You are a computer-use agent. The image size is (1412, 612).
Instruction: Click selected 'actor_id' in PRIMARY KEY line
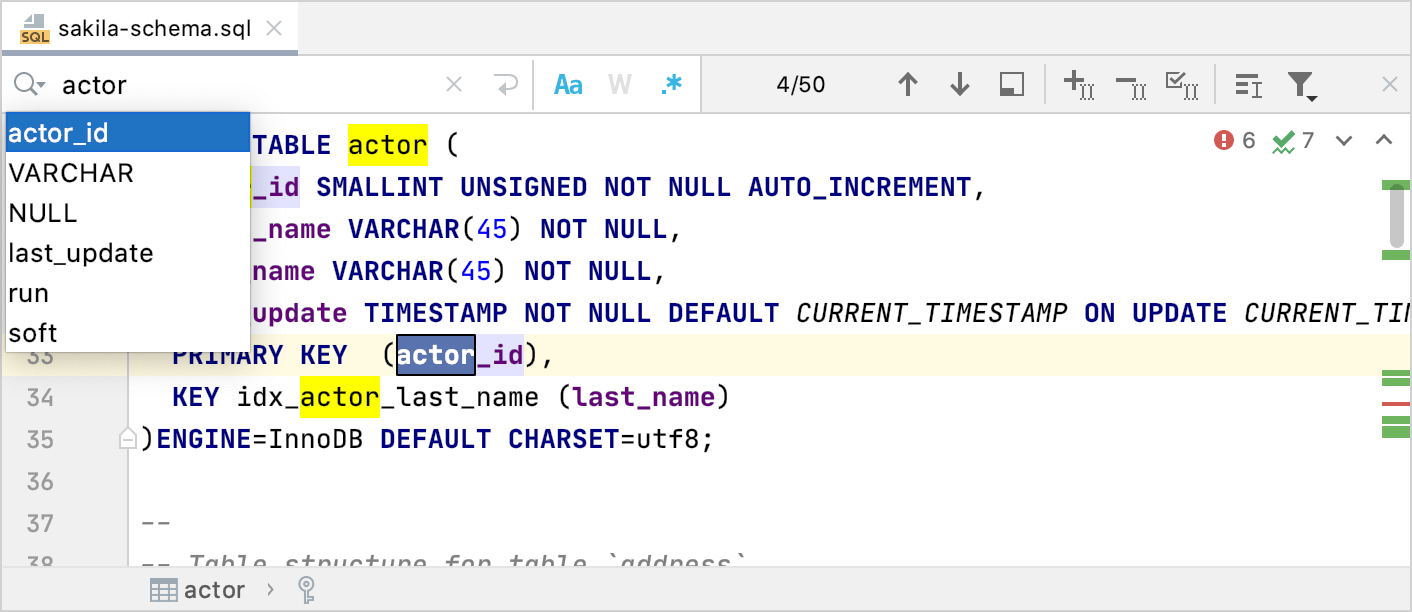460,355
